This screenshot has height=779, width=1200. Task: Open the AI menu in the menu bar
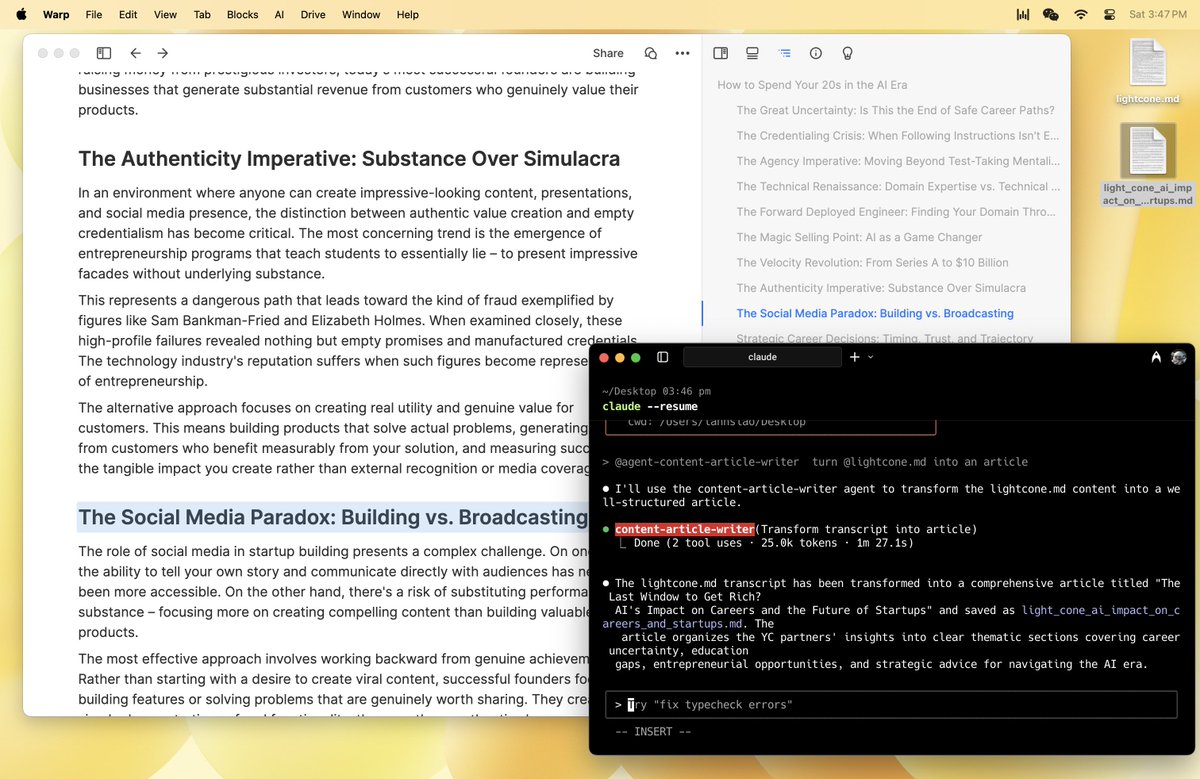click(x=279, y=14)
